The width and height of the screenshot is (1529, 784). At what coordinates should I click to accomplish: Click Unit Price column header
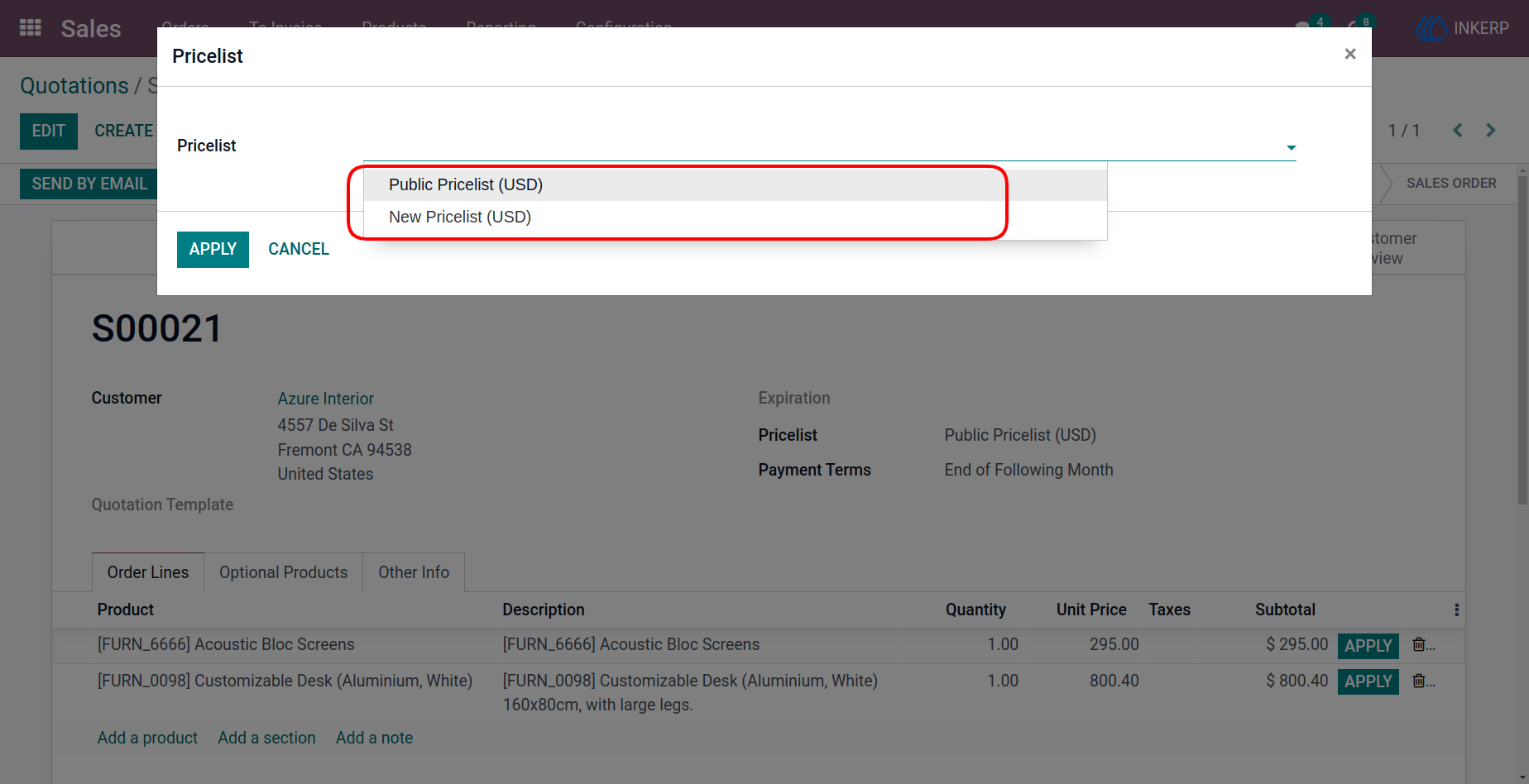[x=1091, y=610]
